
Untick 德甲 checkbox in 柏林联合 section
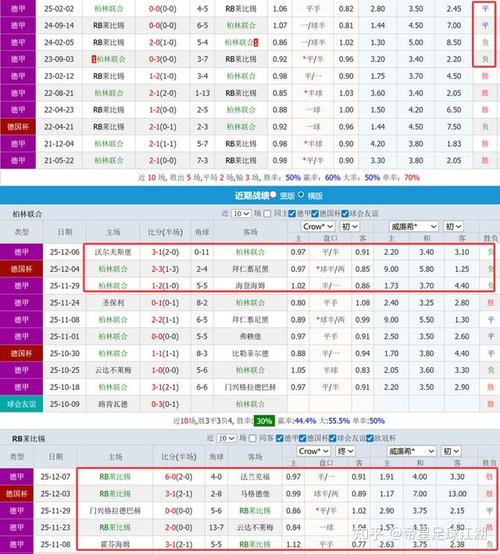point(292,213)
